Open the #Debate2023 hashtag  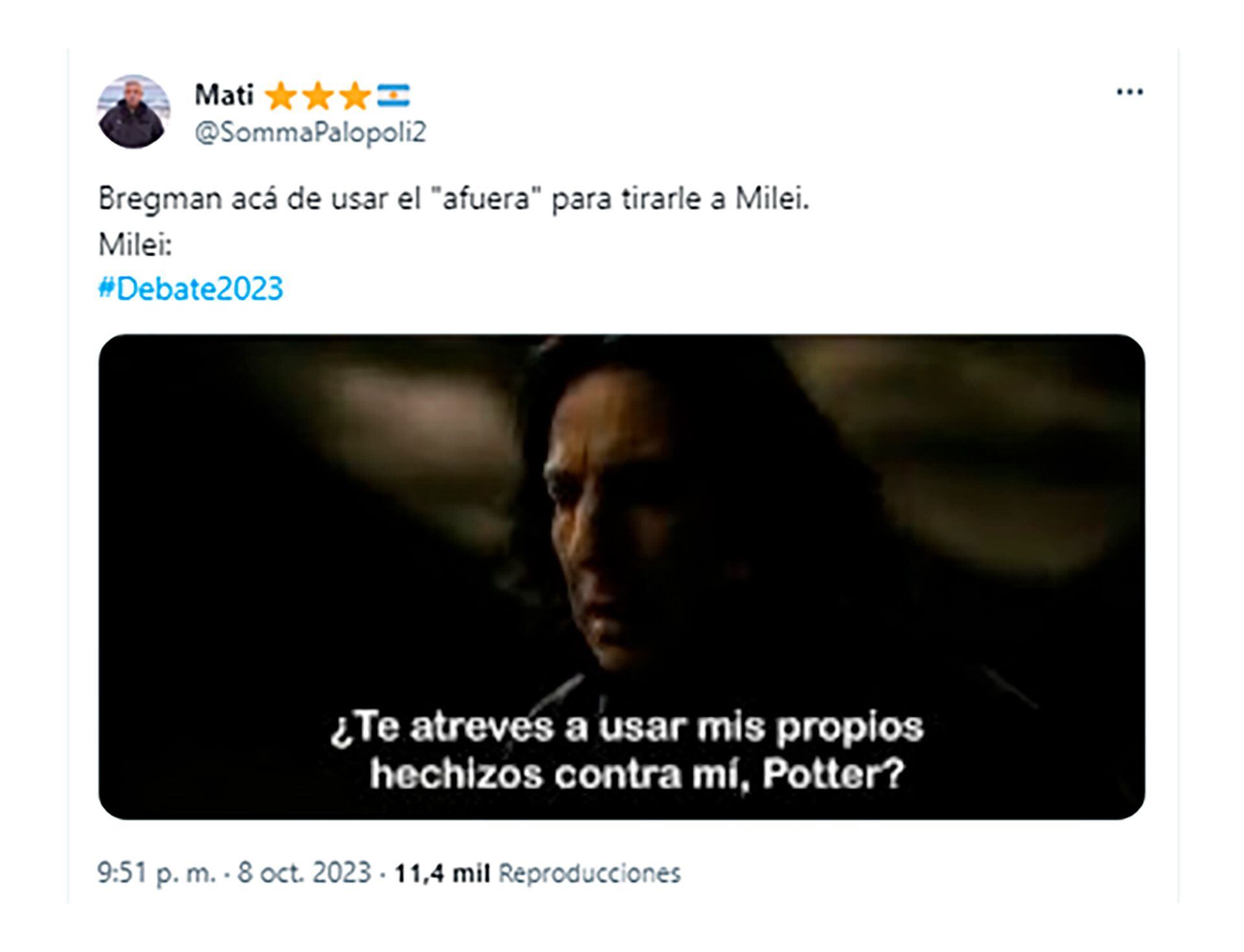[x=190, y=288]
